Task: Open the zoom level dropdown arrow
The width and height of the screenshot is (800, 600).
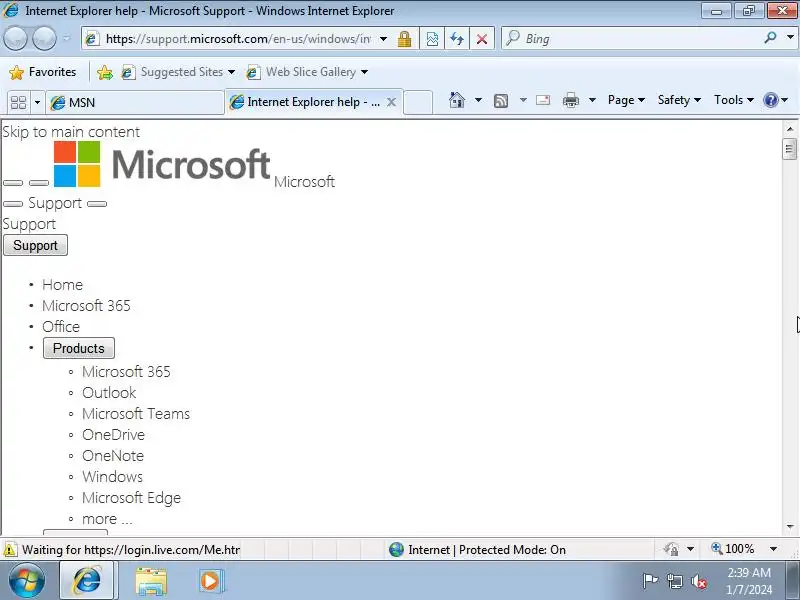Action: click(x=773, y=549)
